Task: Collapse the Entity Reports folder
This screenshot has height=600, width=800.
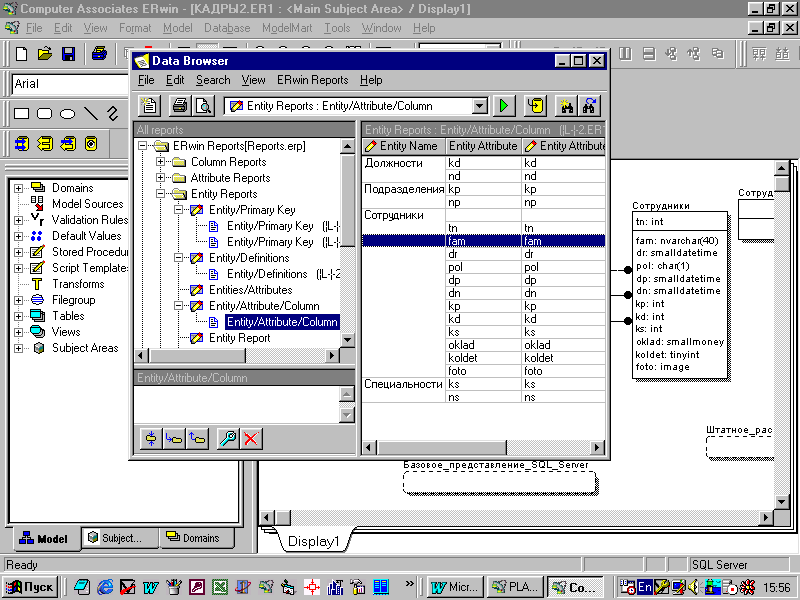Action: click(x=160, y=194)
